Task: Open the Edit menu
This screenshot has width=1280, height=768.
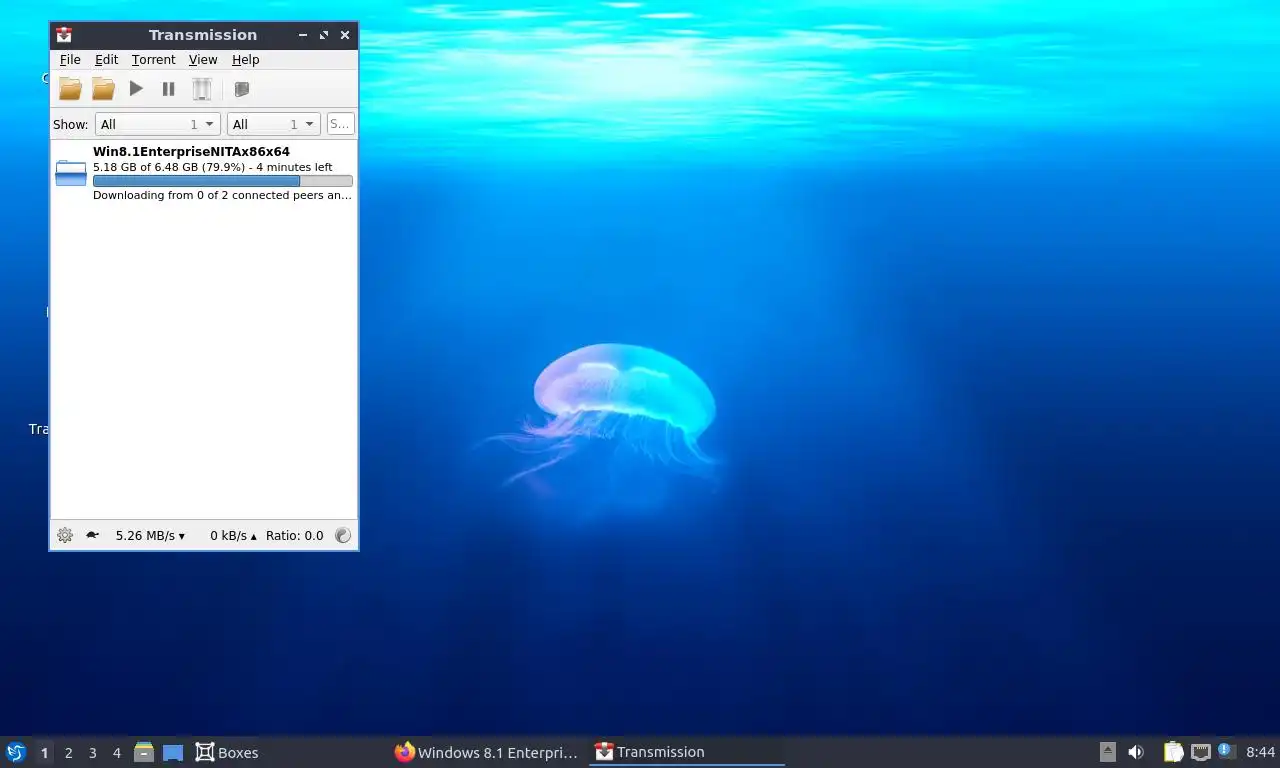Action: (x=106, y=60)
